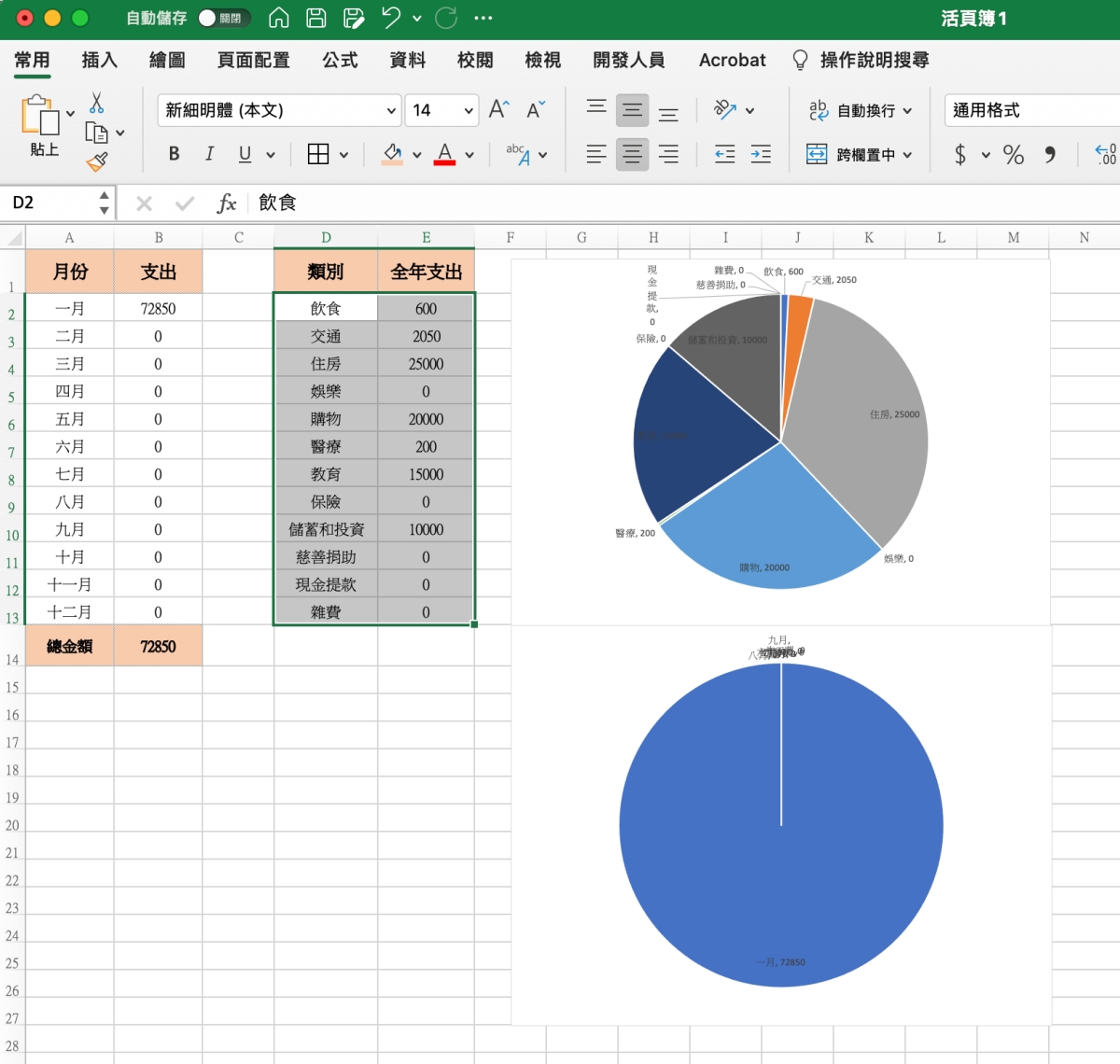
Task: Switch to the Formulas tab
Action: point(340,60)
